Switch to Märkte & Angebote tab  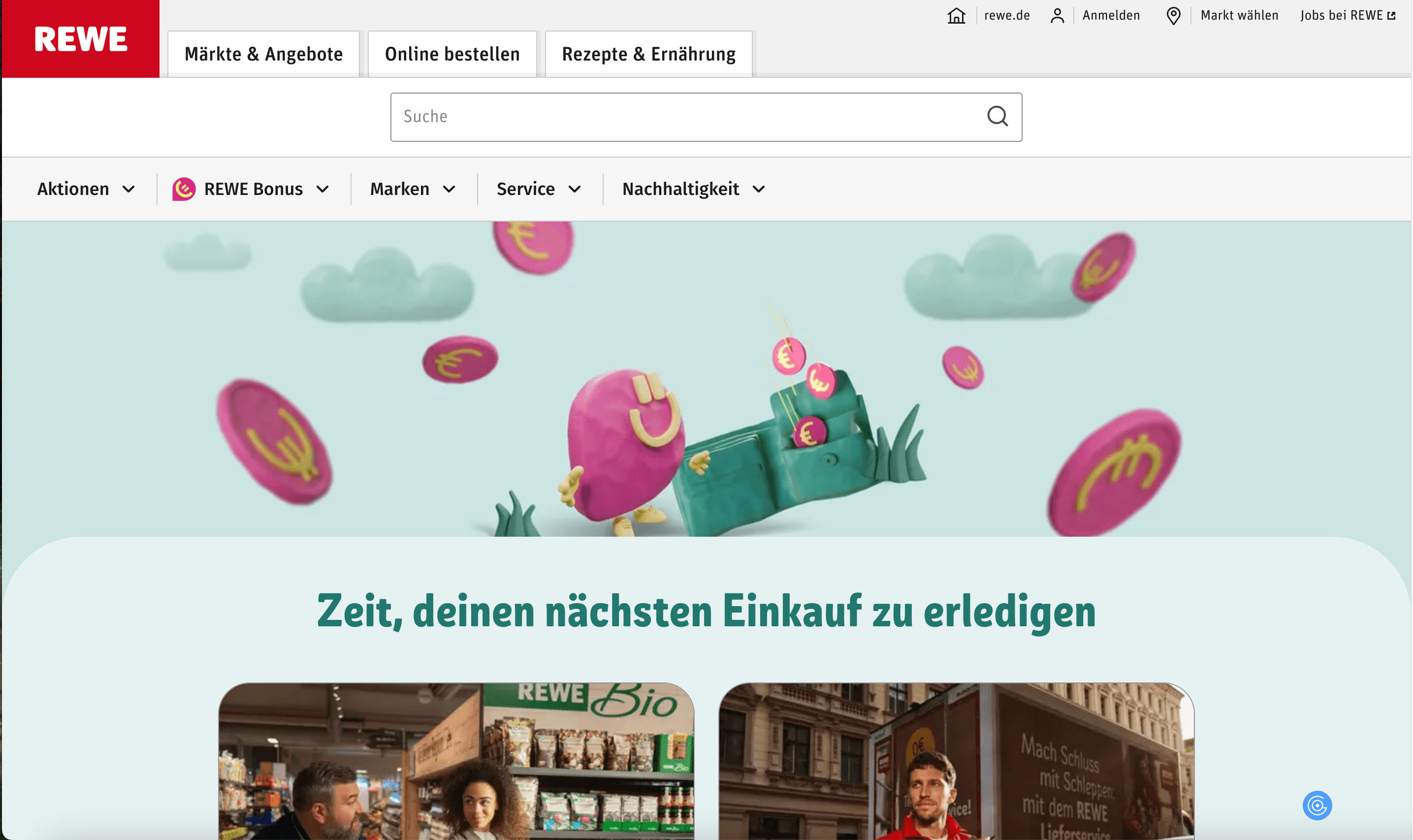pos(264,54)
